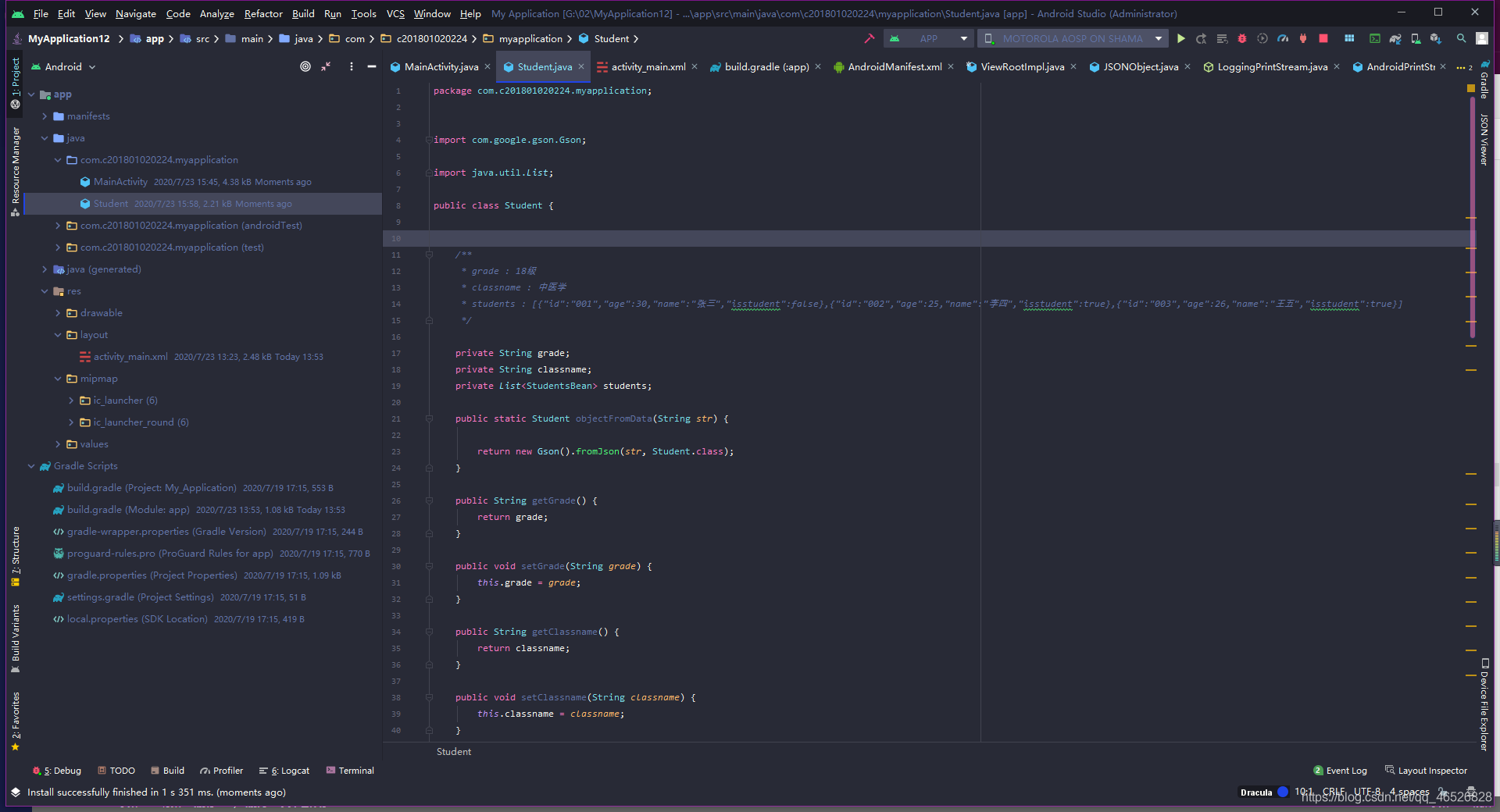
Task: Attach Debugger to Android Process icon
Action: click(1303, 38)
